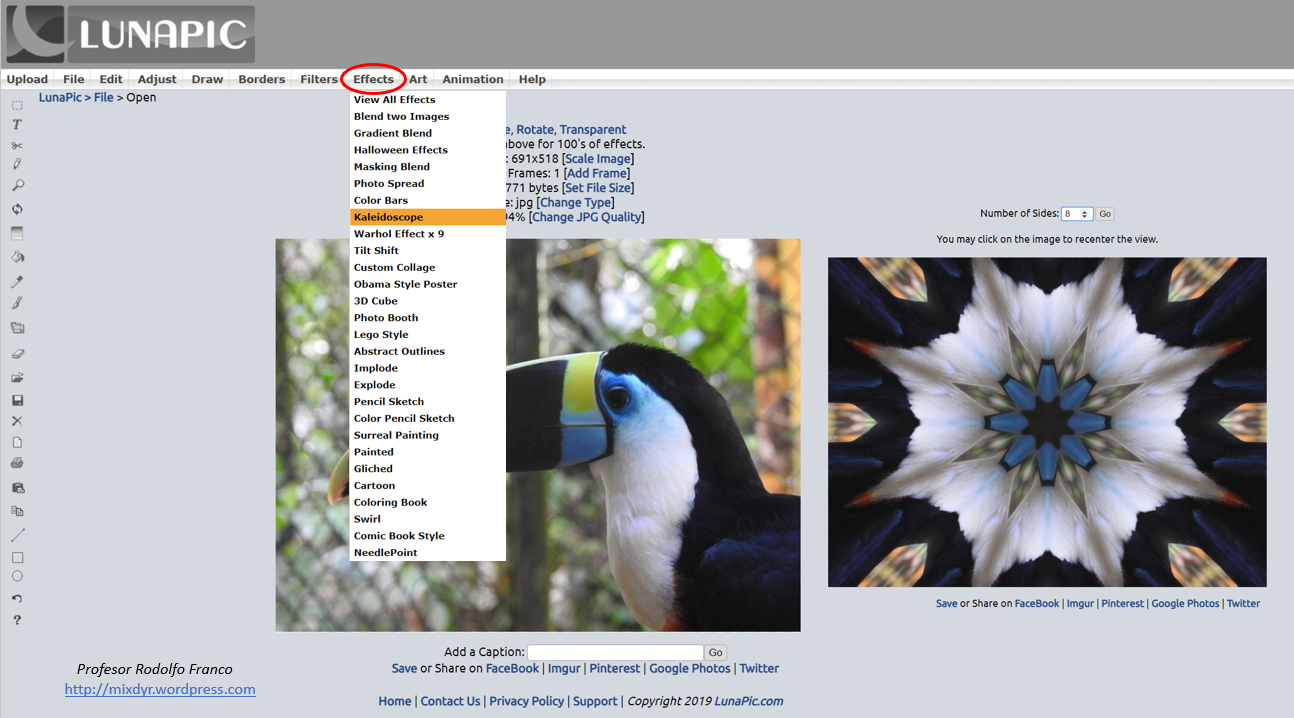Click the question mark help icon

[17, 620]
